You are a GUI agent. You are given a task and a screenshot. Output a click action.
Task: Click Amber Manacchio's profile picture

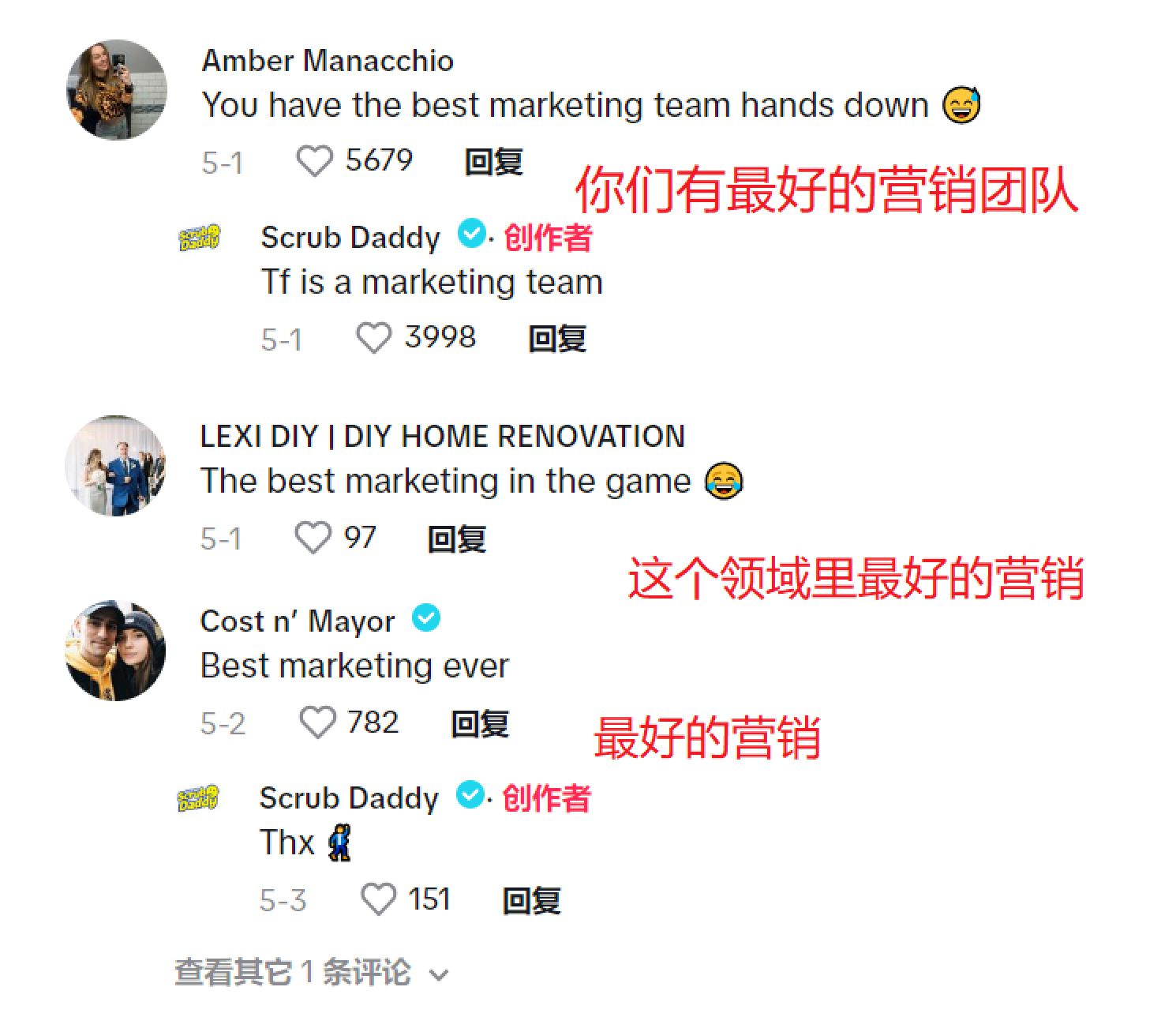117,90
